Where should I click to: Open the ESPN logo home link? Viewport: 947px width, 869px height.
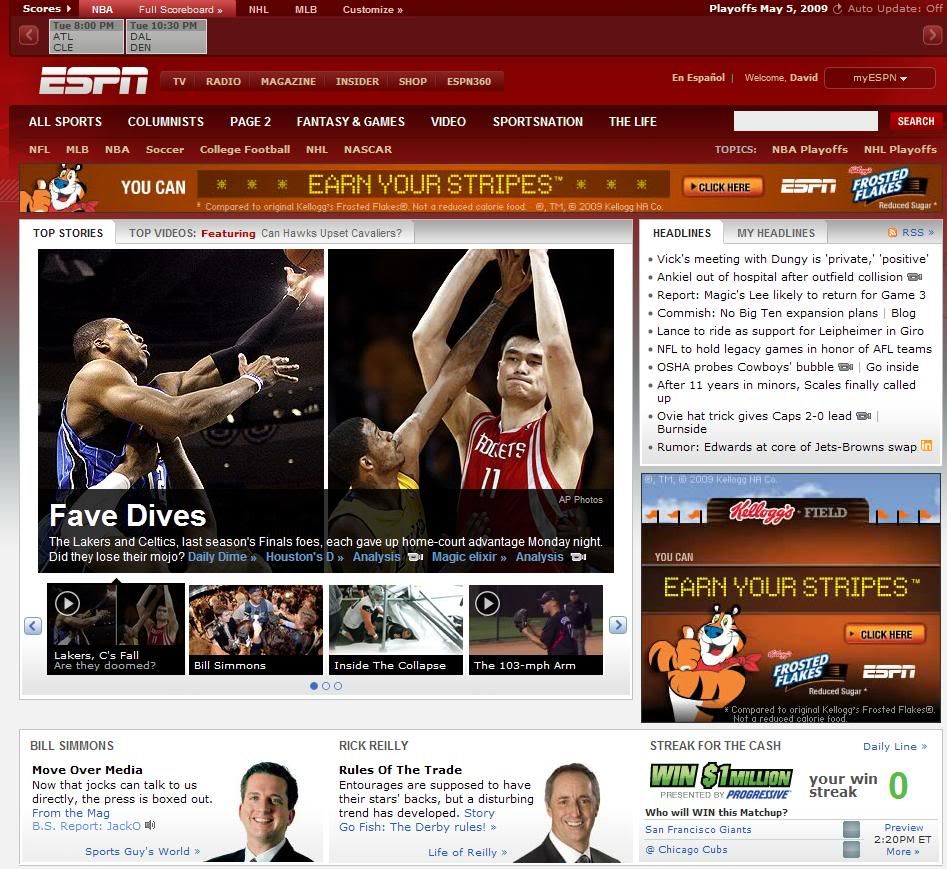(x=94, y=80)
